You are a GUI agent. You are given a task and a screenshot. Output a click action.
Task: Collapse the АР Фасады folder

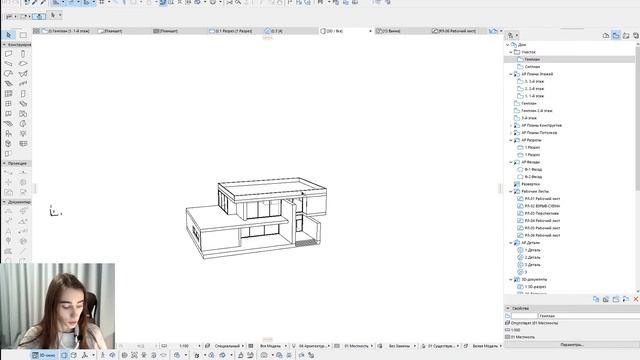pyautogui.click(x=511, y=162)
